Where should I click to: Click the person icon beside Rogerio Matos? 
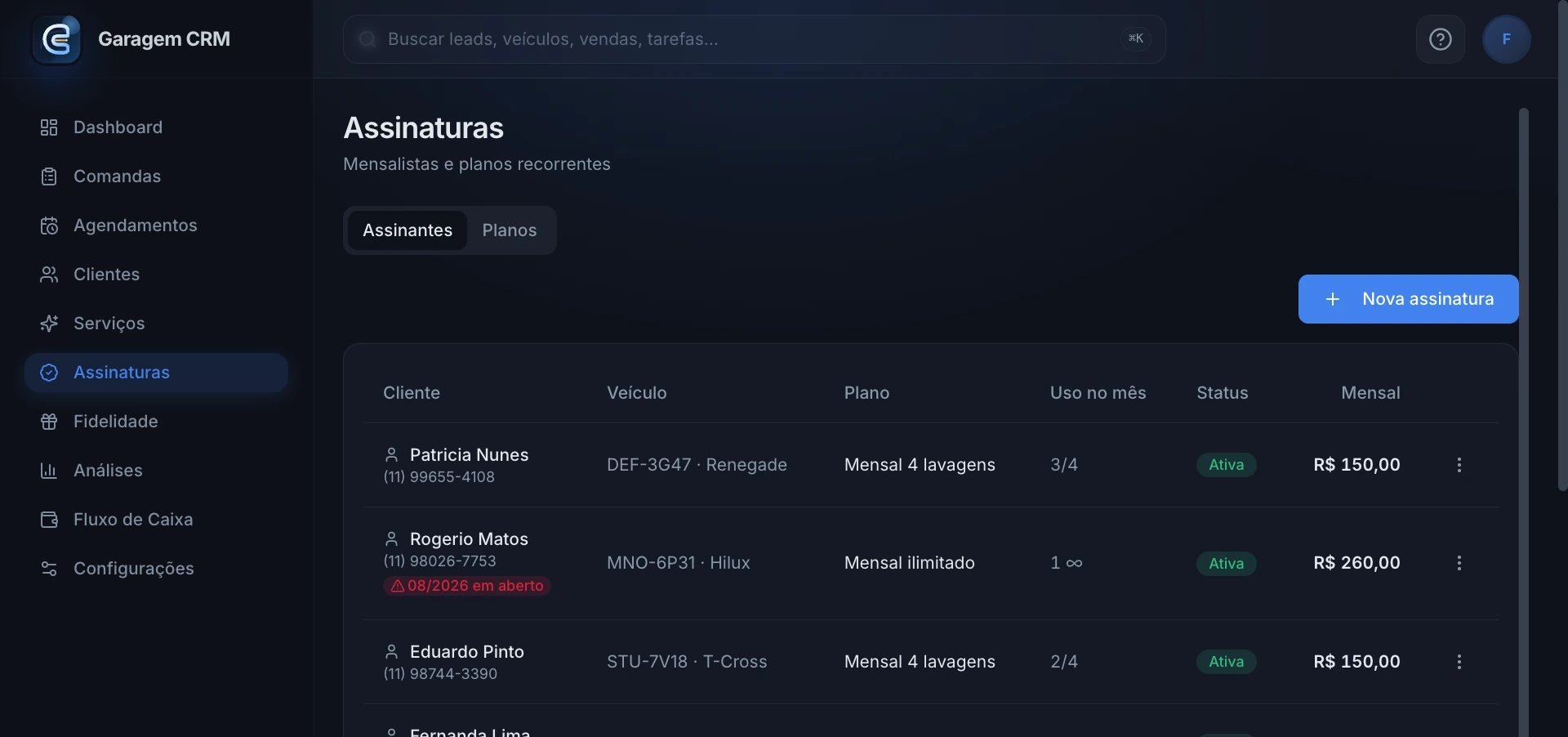click(x=391, y=539)
